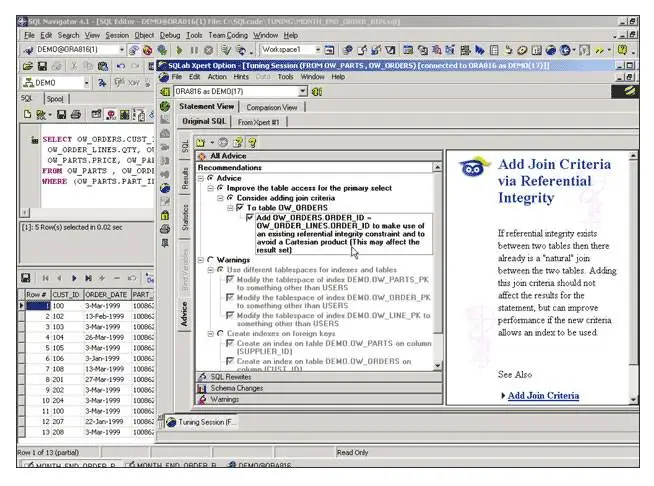Collapse the Advice tree node

201,178
